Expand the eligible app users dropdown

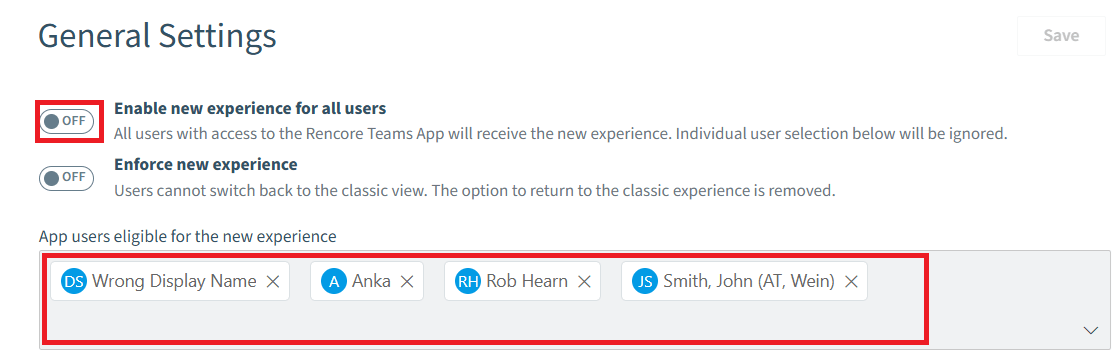coord(1091,330)
